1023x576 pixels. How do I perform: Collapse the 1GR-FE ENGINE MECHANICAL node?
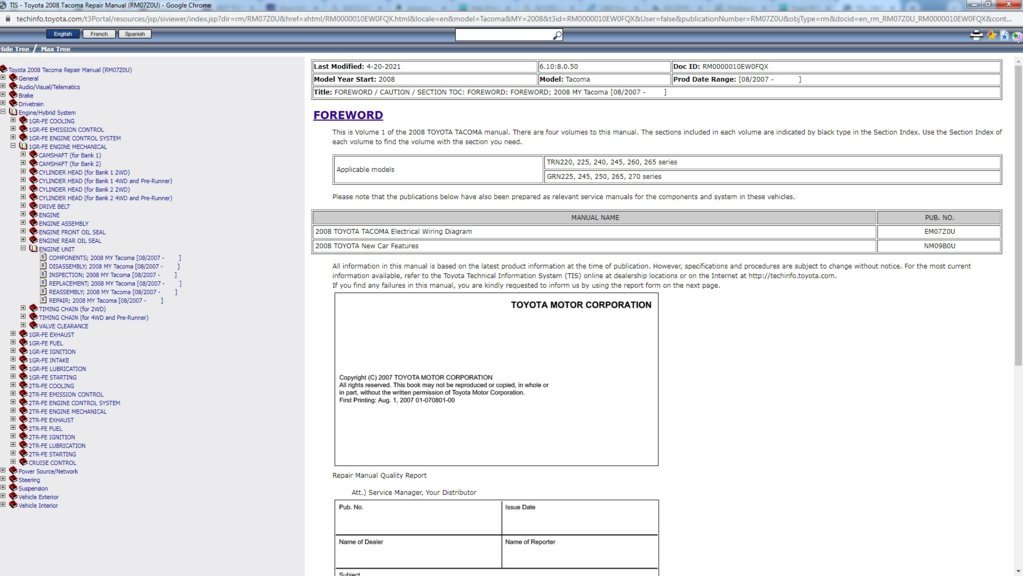point(13,146)
